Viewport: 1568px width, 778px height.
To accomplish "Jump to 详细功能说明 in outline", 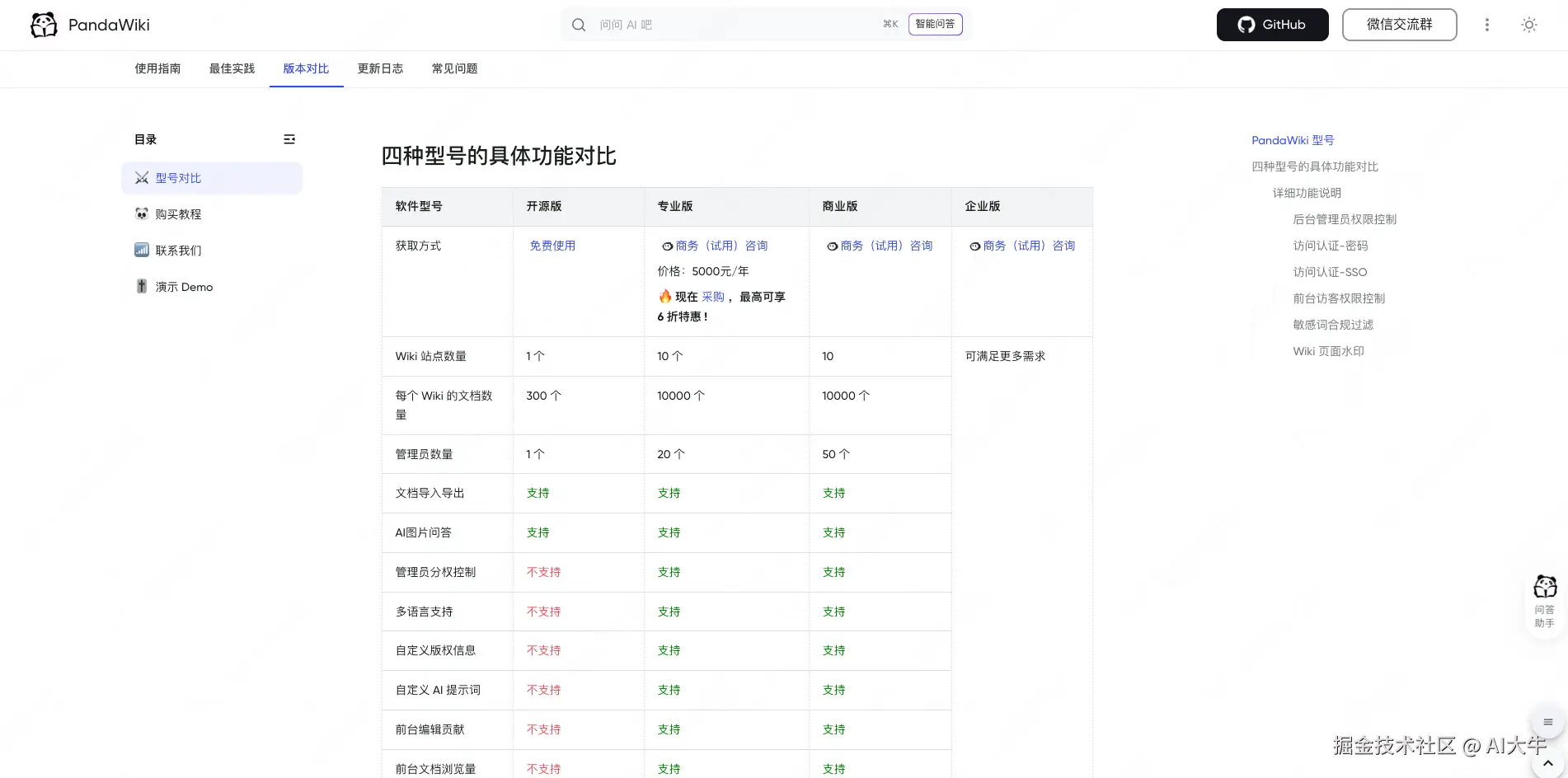I will (x=1307, y=193).
